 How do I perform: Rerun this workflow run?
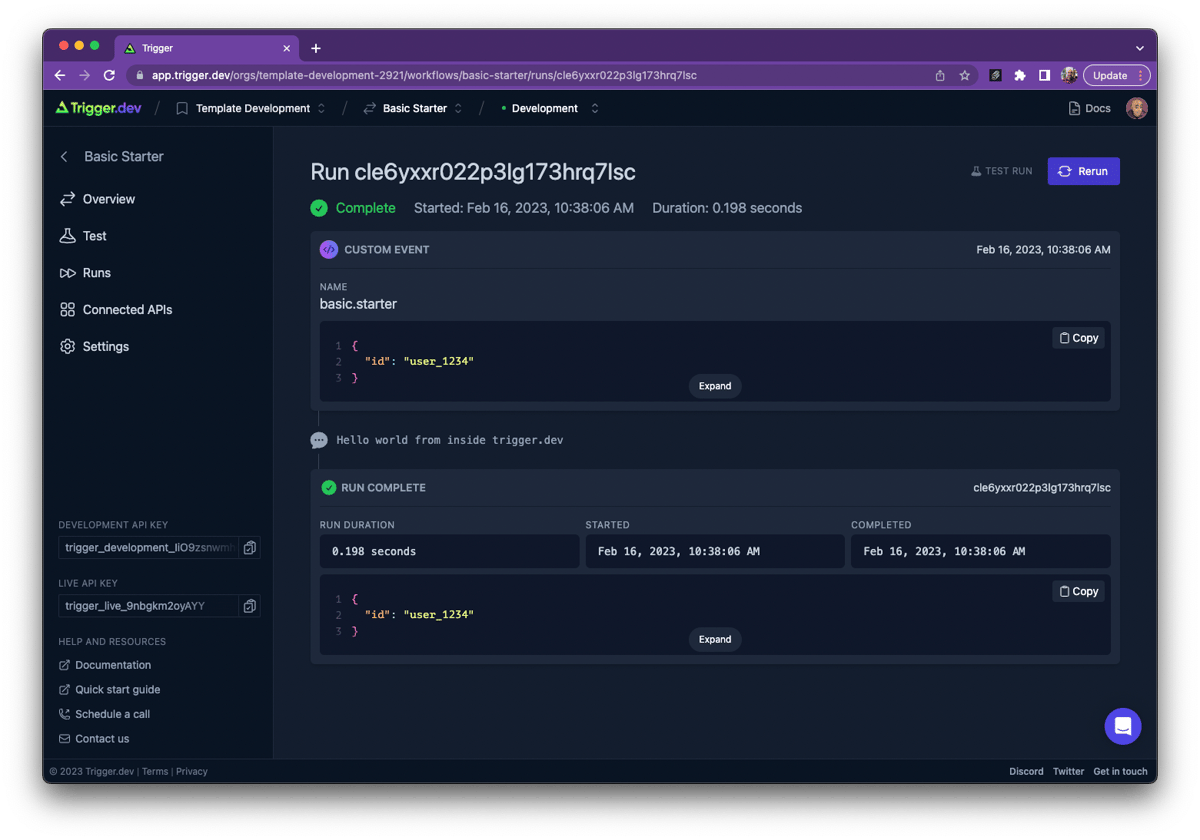coord(1083,171)
